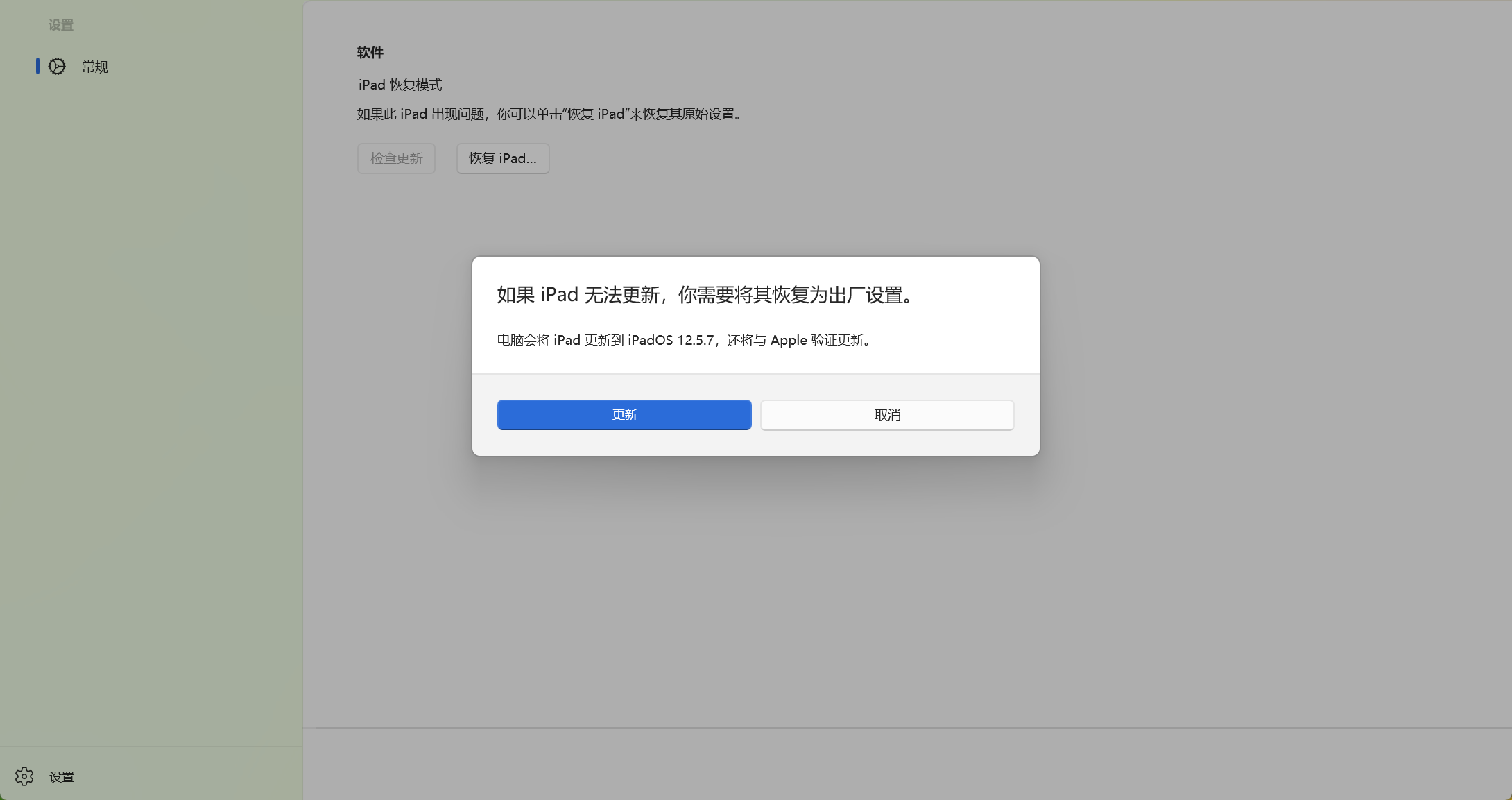This screenshot has height=800, width=1512.
Task: Select the 常规 sidebar label
Action: pos(95,67)
